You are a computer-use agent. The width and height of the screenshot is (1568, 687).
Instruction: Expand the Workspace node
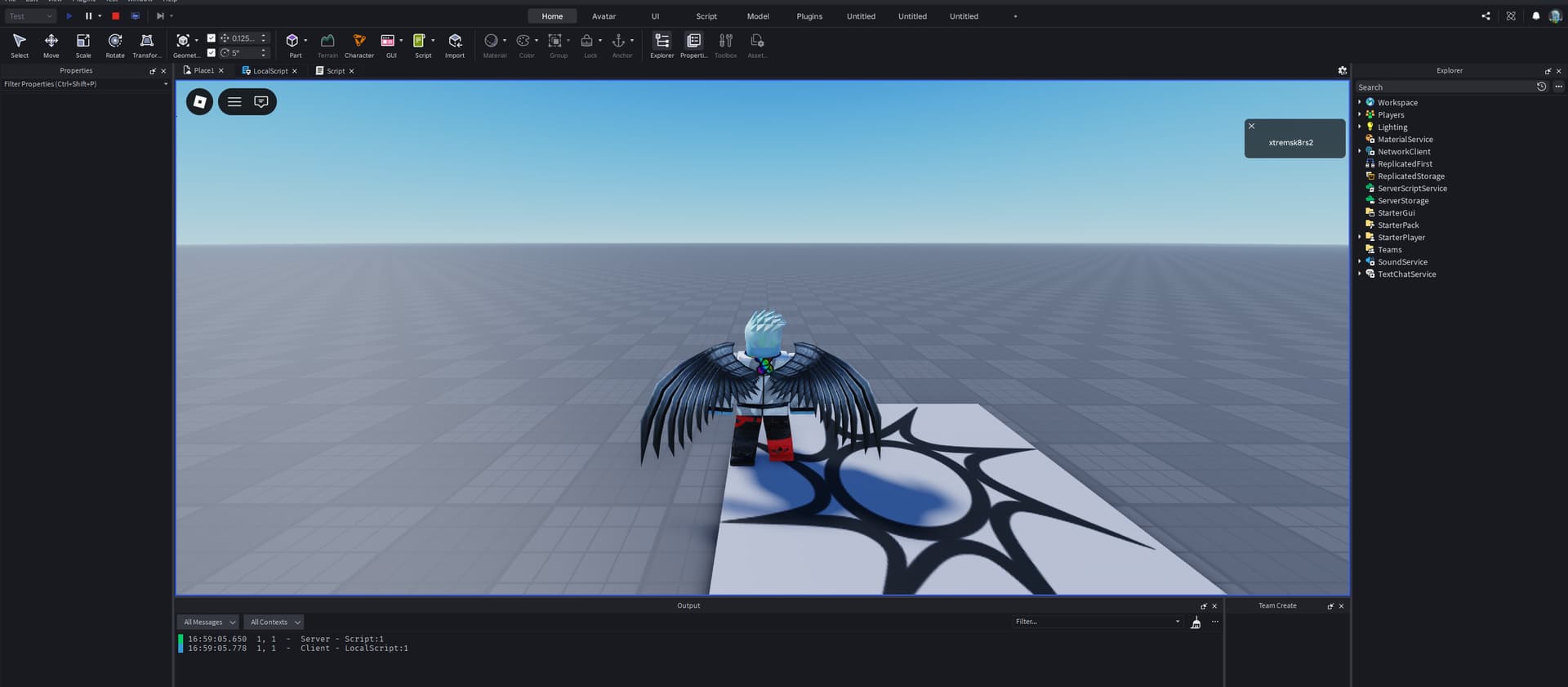point(1360,102)
